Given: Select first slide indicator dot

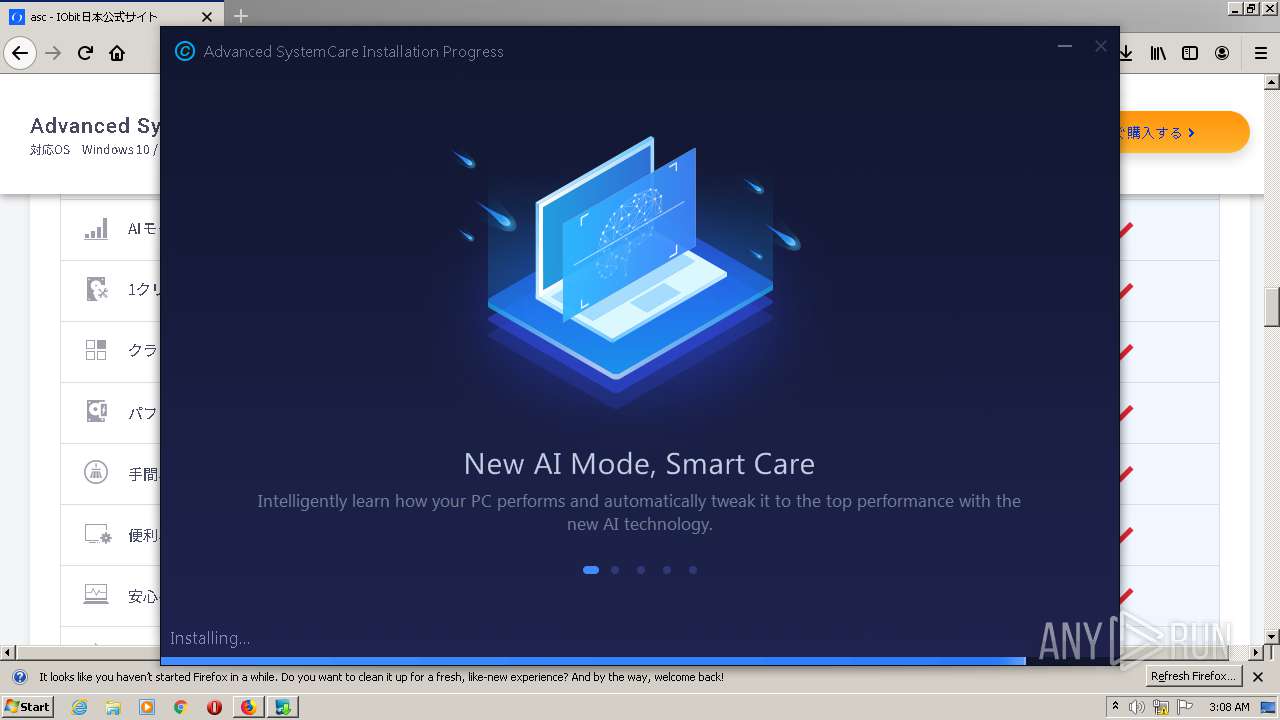Looking at the screenshot, I should click(591, 570).
